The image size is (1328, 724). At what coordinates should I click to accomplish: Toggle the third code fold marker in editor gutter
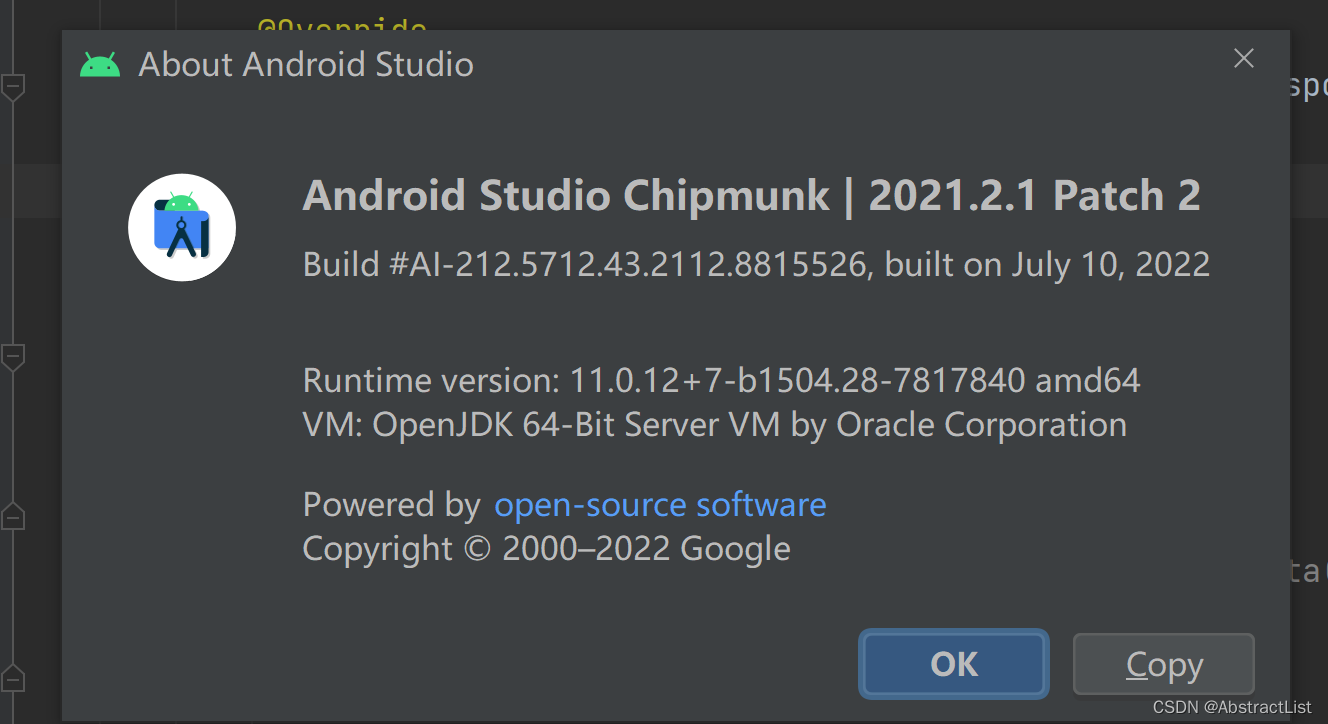click(x=12, y=517)
